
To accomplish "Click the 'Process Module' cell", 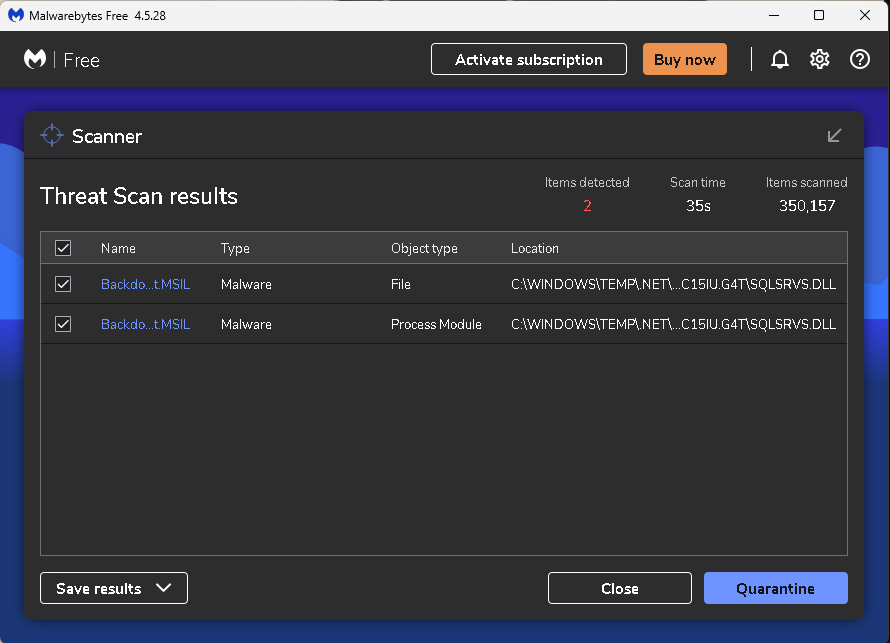I will [x=436, y=324].
